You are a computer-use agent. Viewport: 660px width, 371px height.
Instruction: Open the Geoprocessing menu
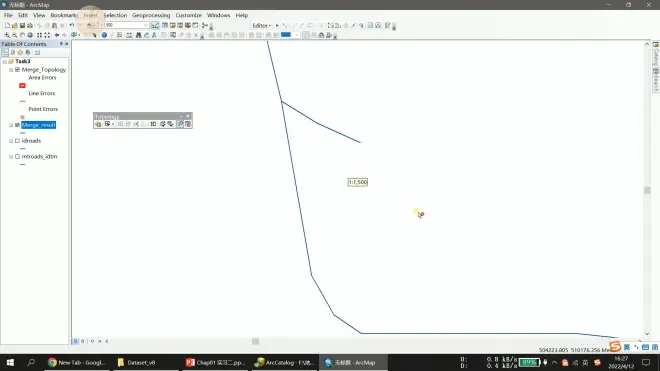(x=151, y=15)
